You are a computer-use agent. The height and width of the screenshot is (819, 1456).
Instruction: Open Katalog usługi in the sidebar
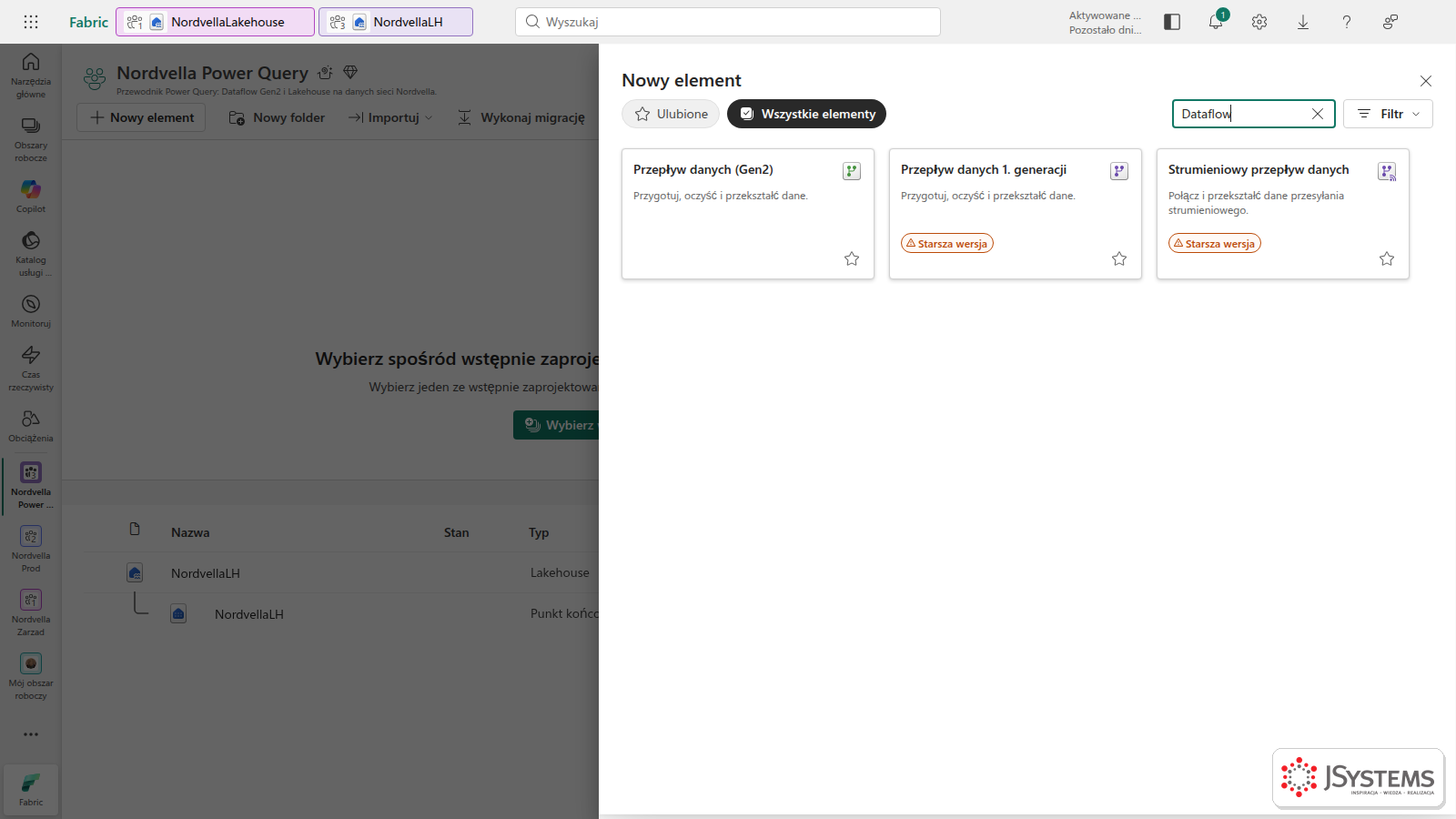pos(31,253)
